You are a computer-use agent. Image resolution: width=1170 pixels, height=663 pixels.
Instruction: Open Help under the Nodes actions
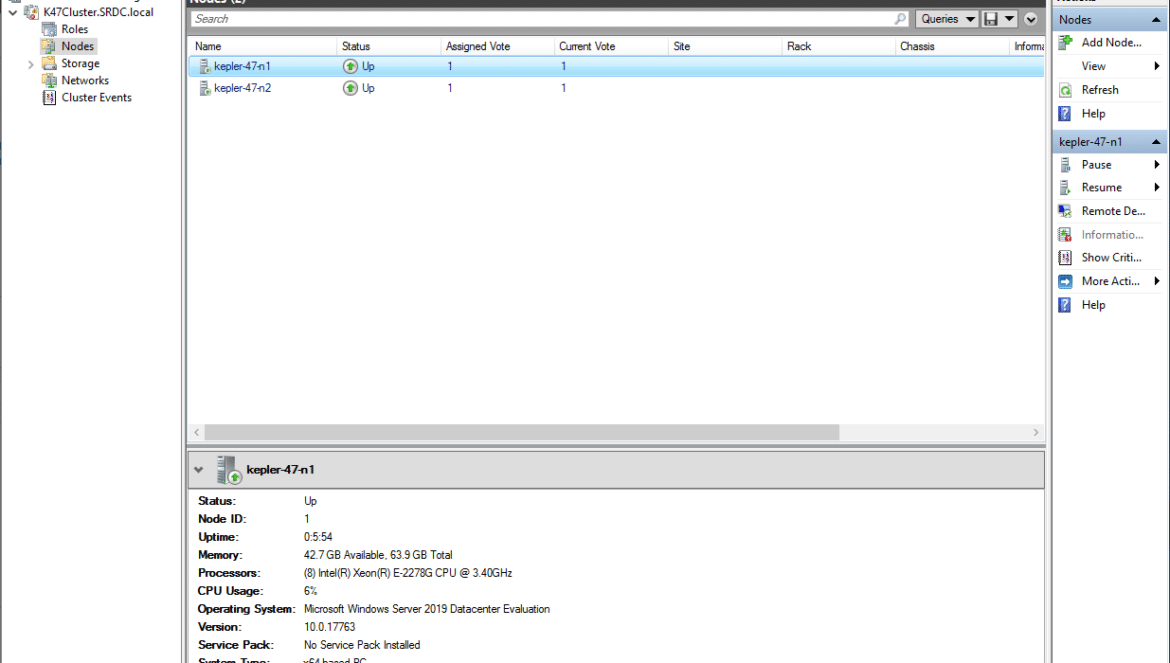1093,114
